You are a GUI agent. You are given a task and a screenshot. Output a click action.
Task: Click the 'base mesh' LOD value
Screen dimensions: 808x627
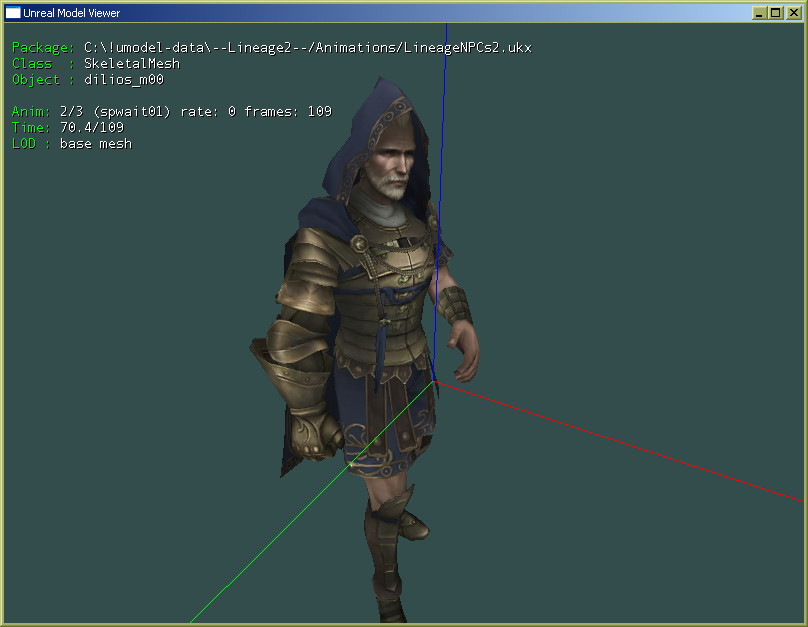click(96, 144)
